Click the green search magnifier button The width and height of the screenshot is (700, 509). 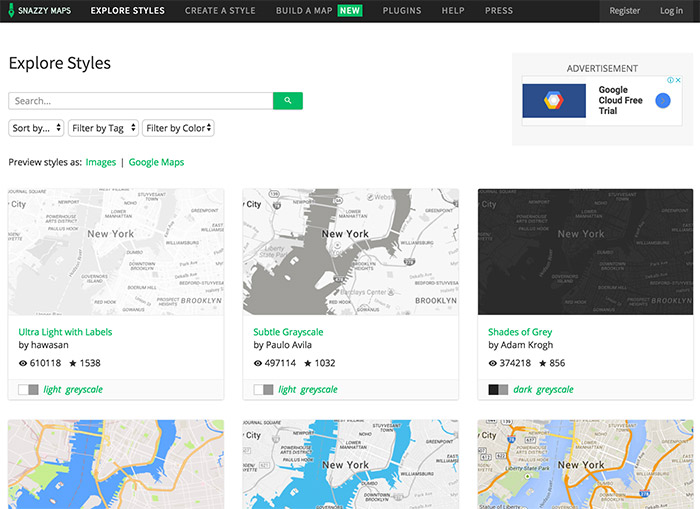coord(288,100)
